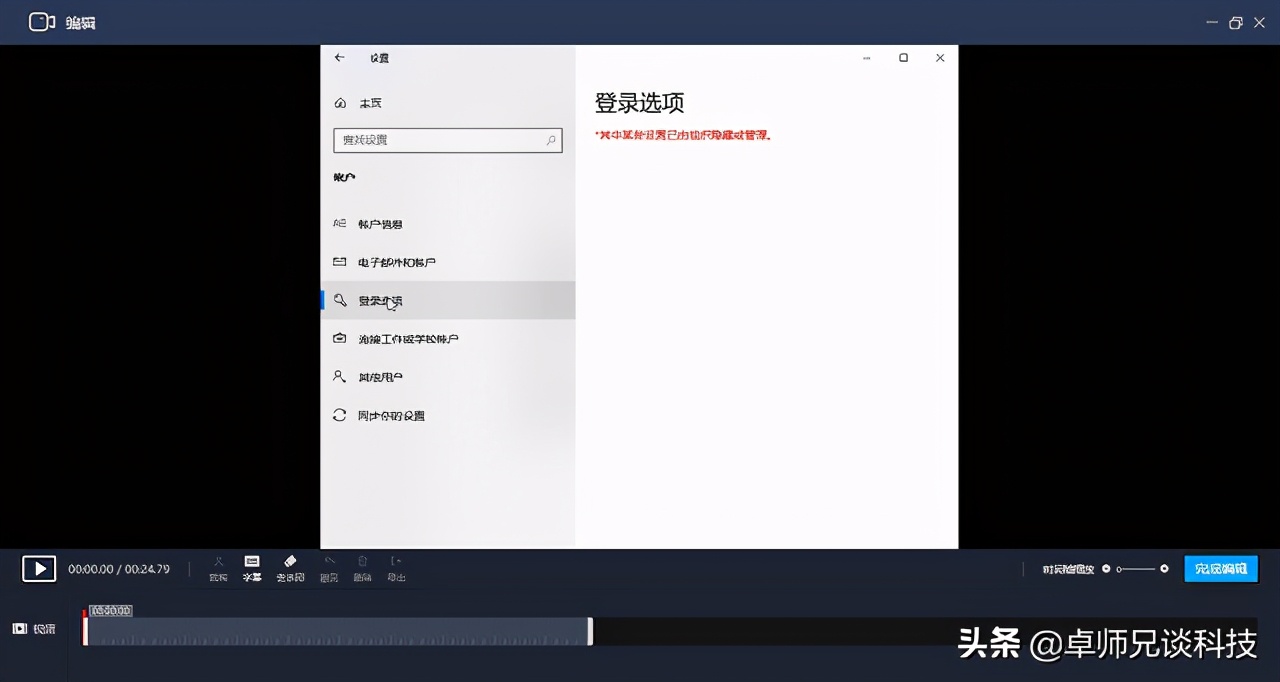The image size is (1280, 682).
Task: Click the home icon in the Settings sidebar
Action: click(340, 102)
